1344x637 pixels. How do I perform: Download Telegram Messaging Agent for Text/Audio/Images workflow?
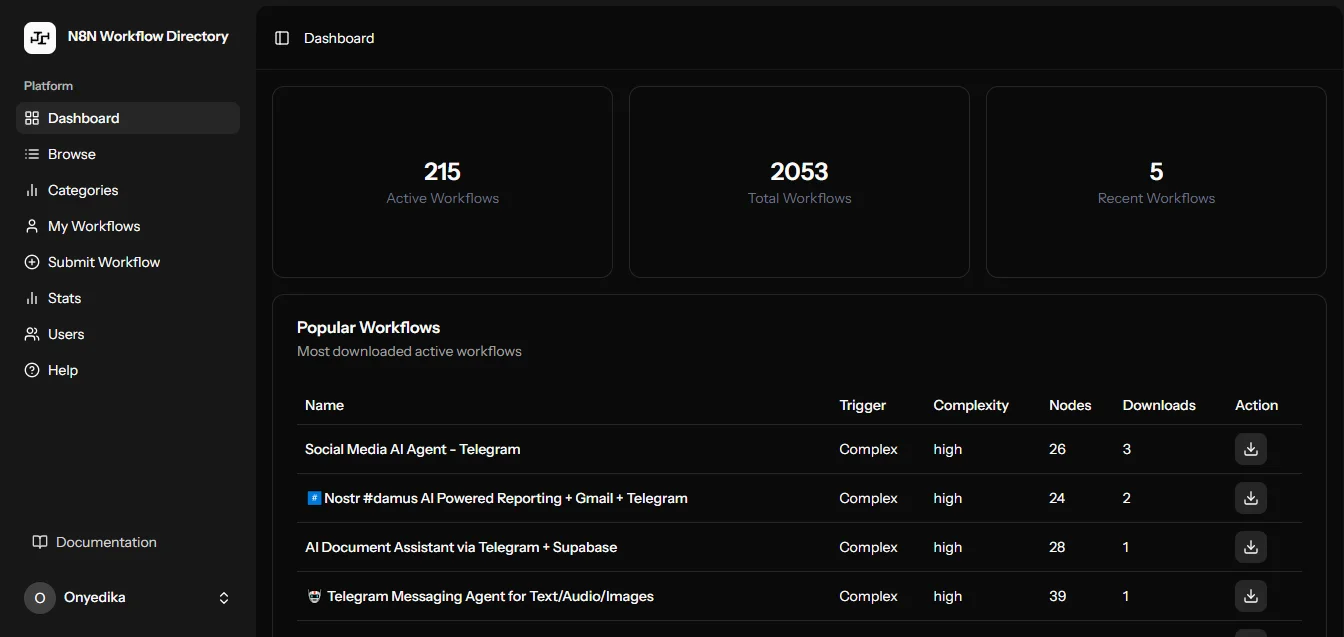pyautogui.click(x=1250, y=596)
